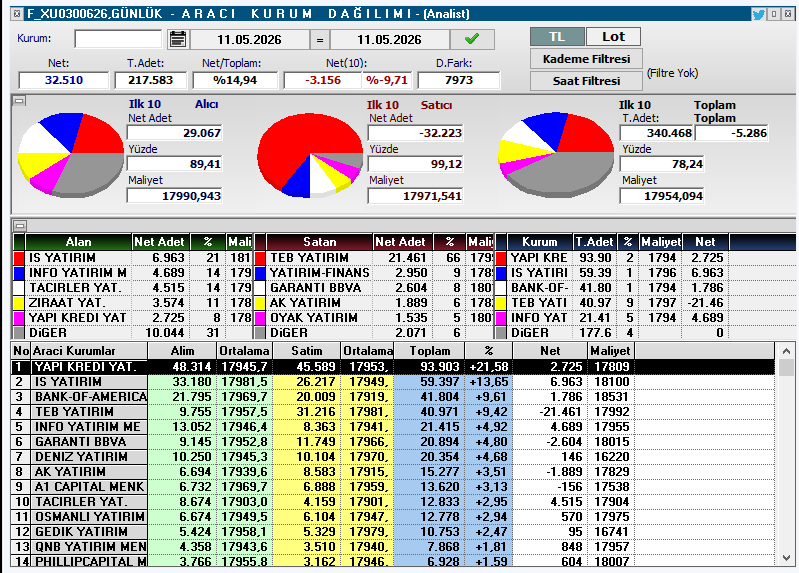This screenshot has height=573, width=799.
Task: Select the TACIRLER YAT. row number 10
Action: click(392, 502)
